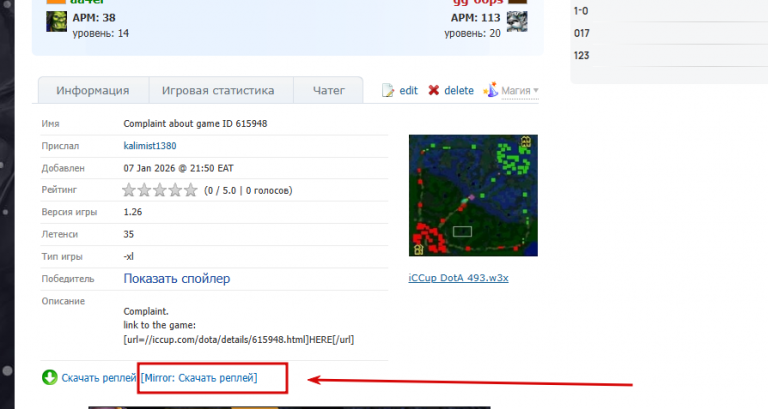Open the Информация tab
Screen dimensions: 768x409
coord(93,91)
